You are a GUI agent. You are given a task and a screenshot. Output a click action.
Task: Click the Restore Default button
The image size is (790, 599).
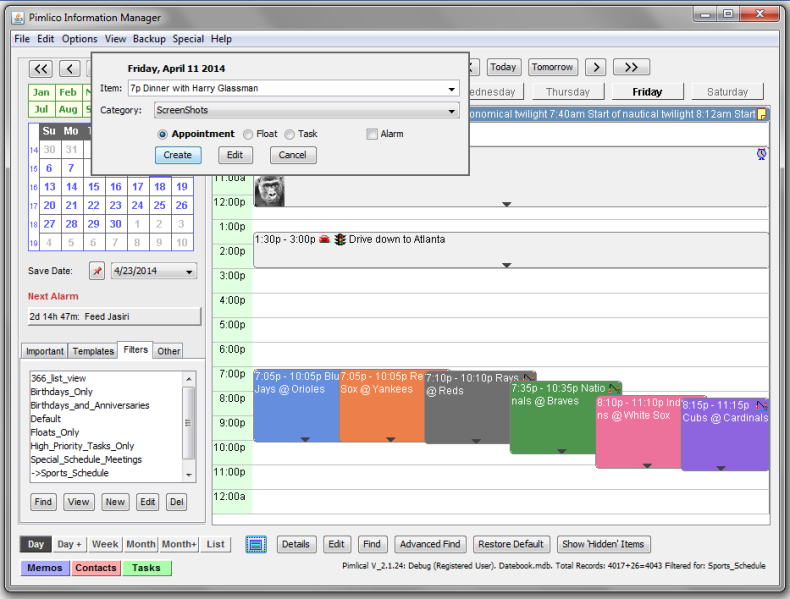tap(511, 544)
